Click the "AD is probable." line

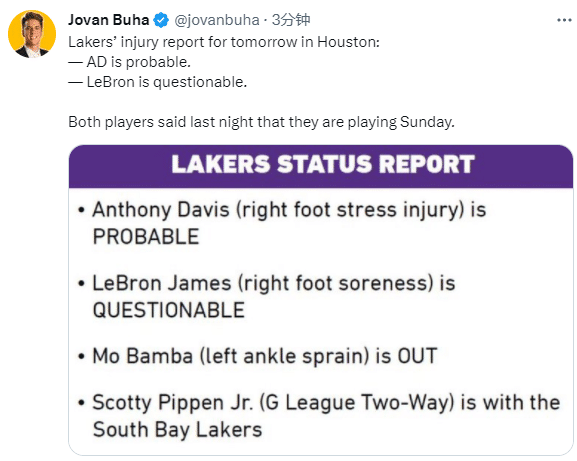coord(130,62)
